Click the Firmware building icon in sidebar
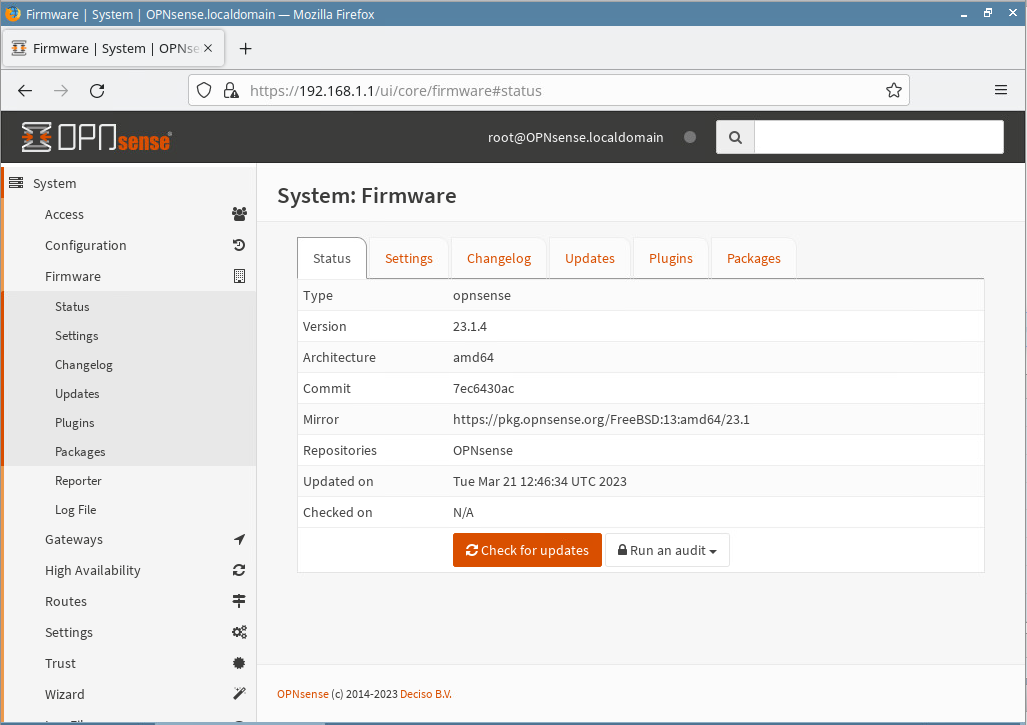This screenshot has height=725, width=1027. (x=239, y=276)
